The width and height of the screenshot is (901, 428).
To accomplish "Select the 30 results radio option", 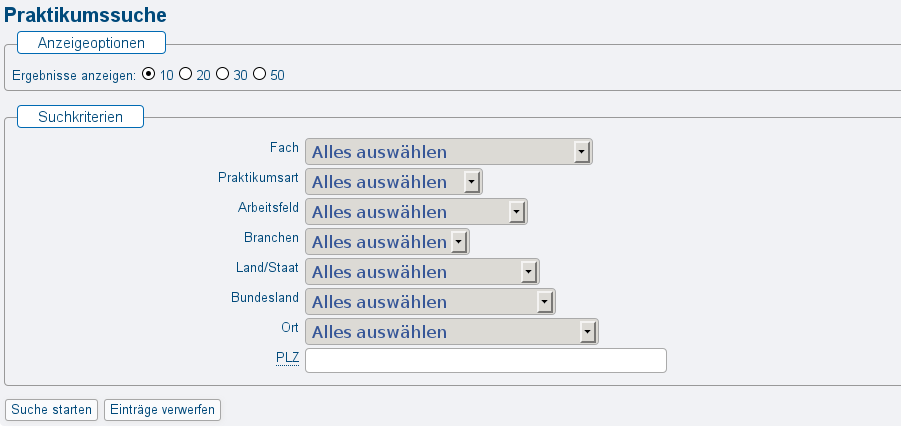I will 223,74.
